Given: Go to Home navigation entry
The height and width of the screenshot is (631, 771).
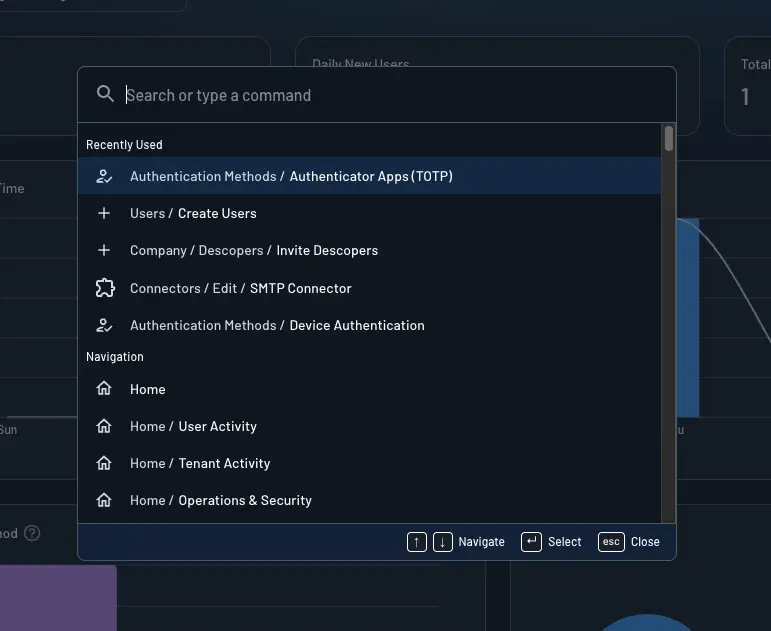Looking at the screenshot, I should coord(369,389).
